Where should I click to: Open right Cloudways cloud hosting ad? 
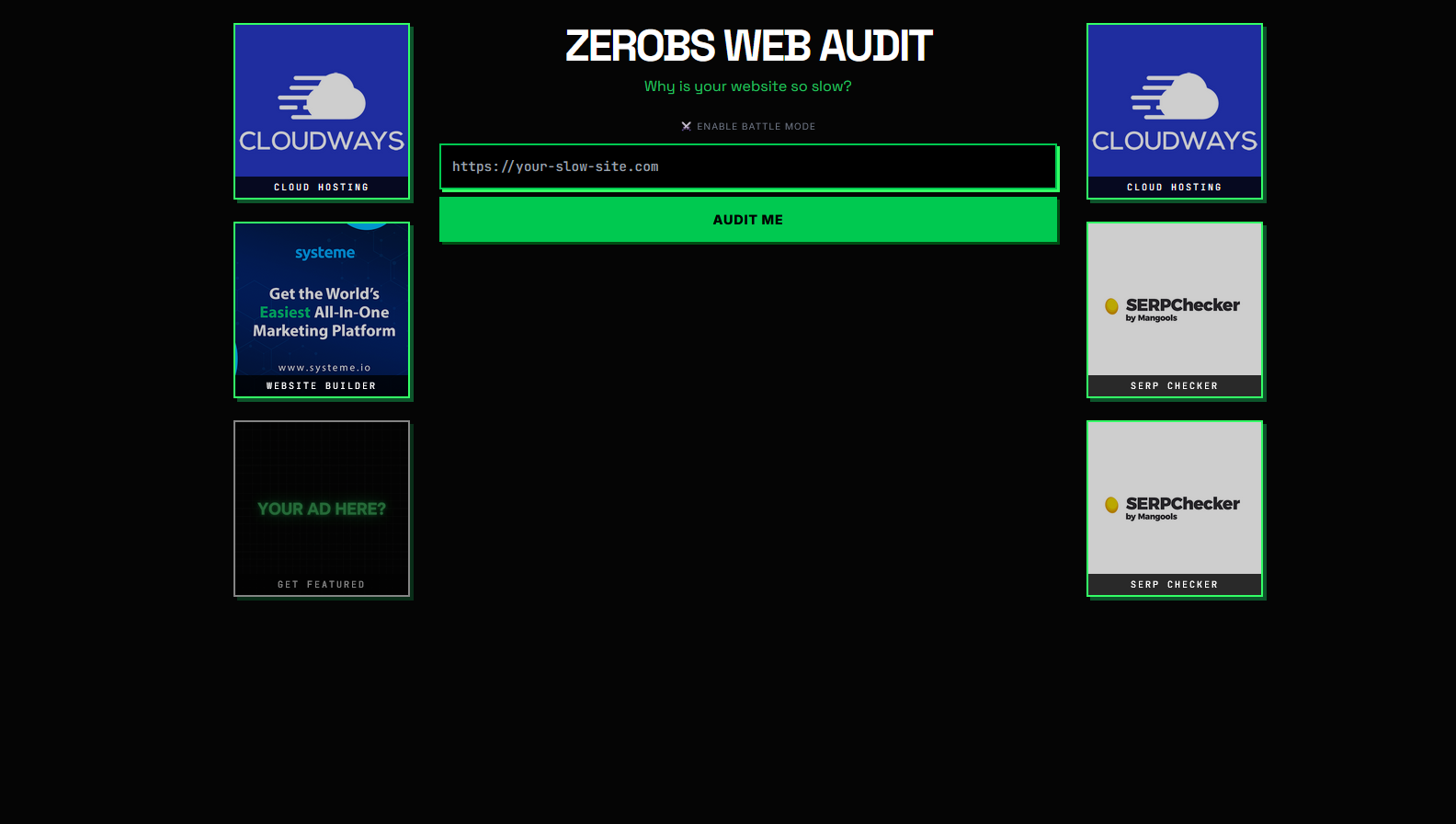(1175, 111)
